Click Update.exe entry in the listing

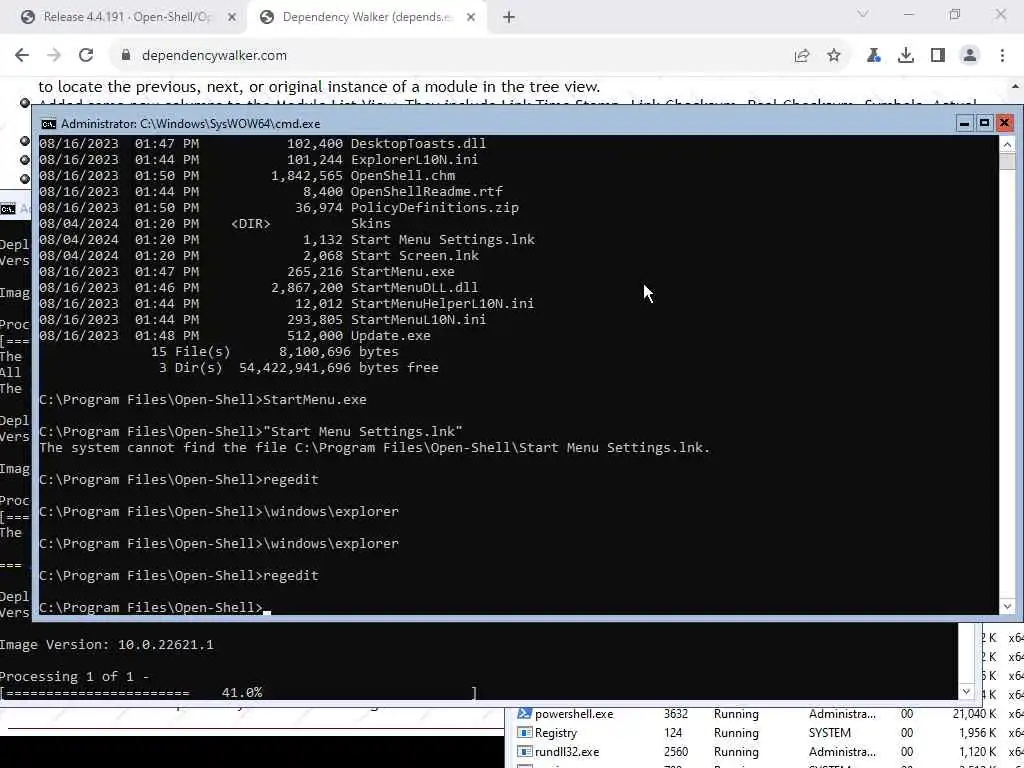[391, 336]
